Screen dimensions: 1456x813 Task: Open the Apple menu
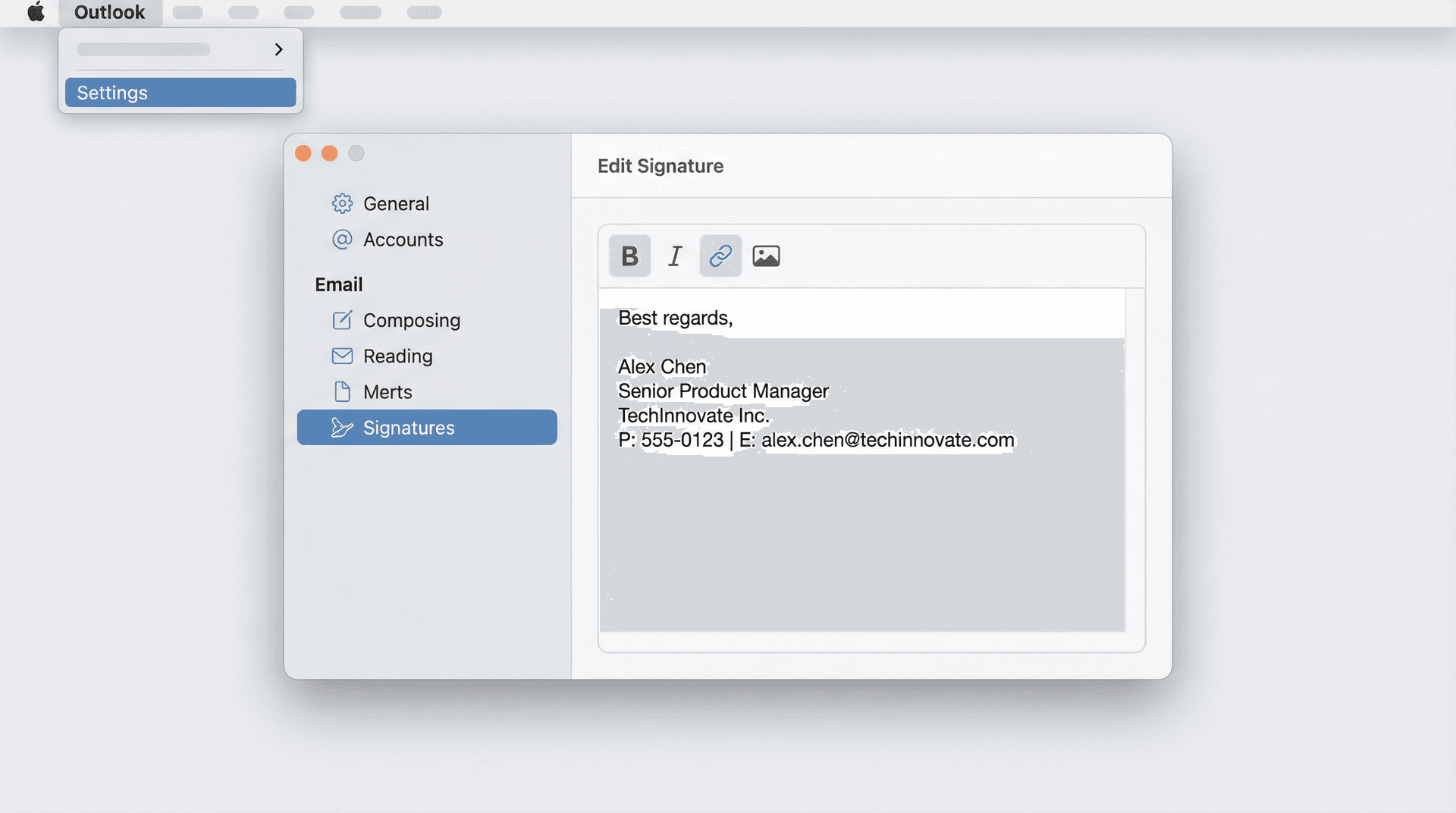point(34,12)
